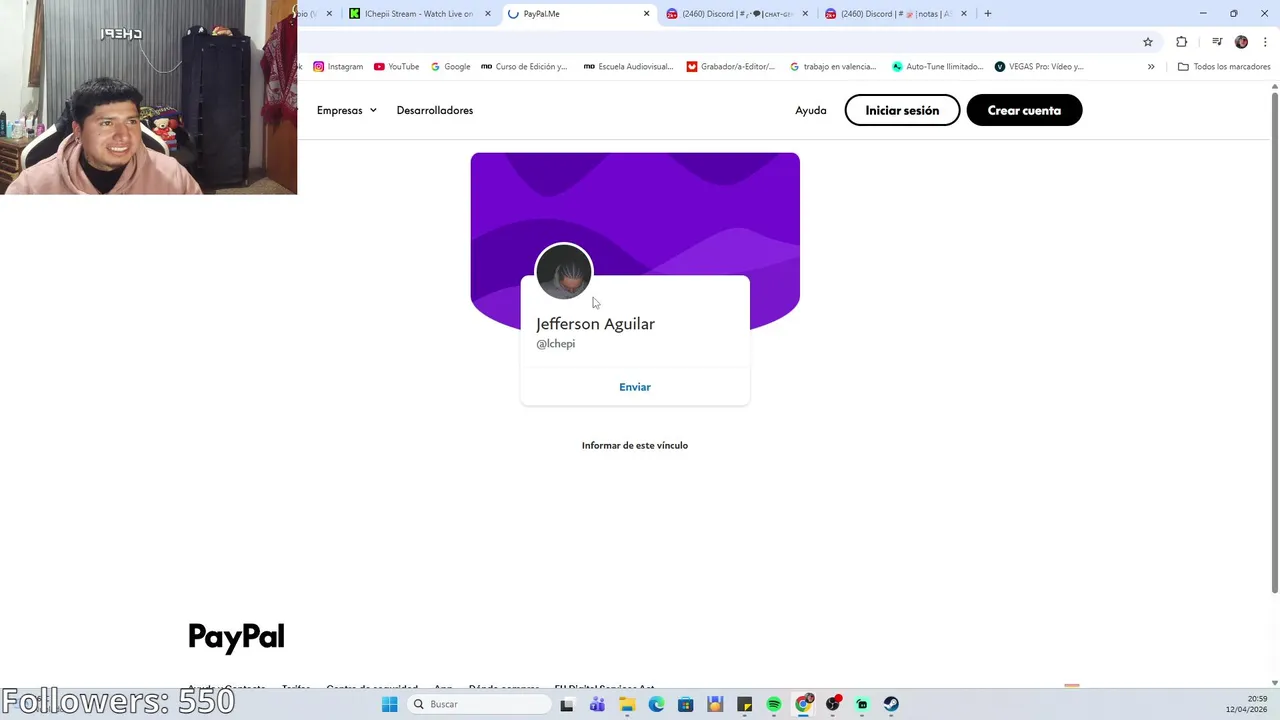Viewport: 1280px width, 720px height.
Task: Open the Chrome extensions puzzle icon
Action: (1181, 42)
